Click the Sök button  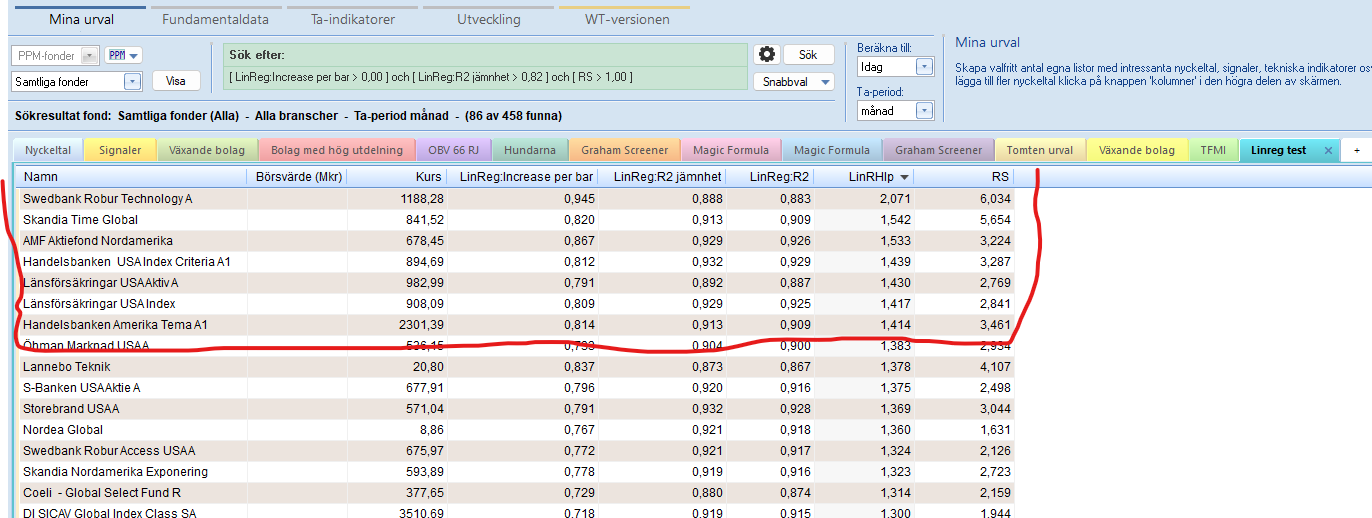[808, 55]
